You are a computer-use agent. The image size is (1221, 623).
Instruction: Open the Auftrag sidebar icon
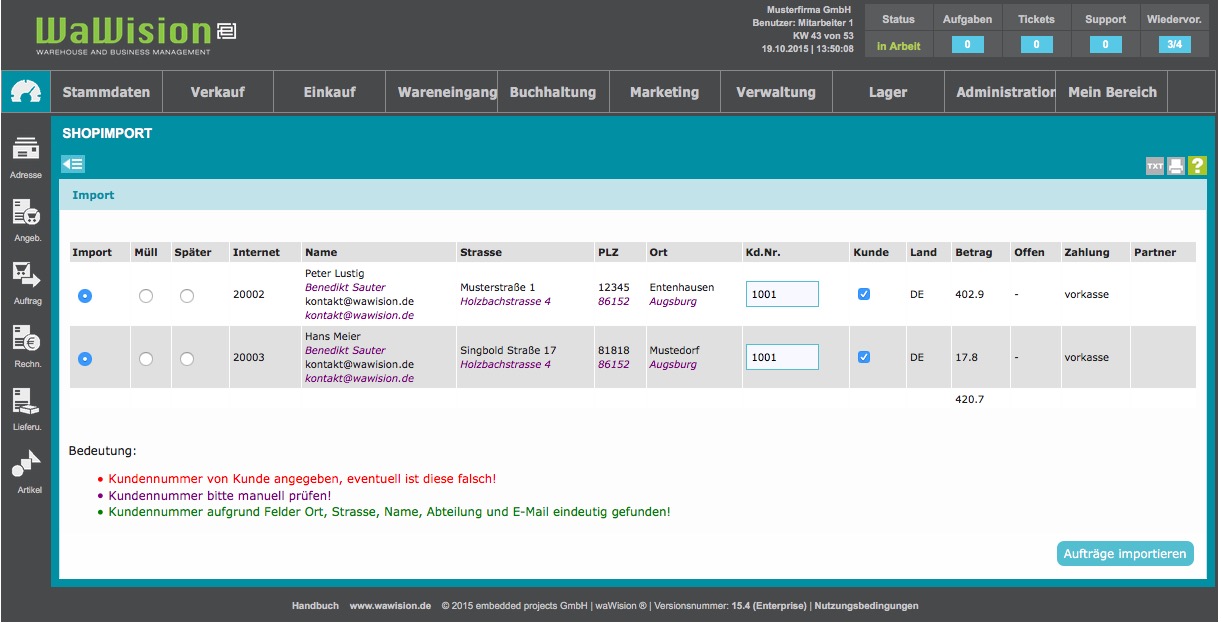click(x=25, y=276)
